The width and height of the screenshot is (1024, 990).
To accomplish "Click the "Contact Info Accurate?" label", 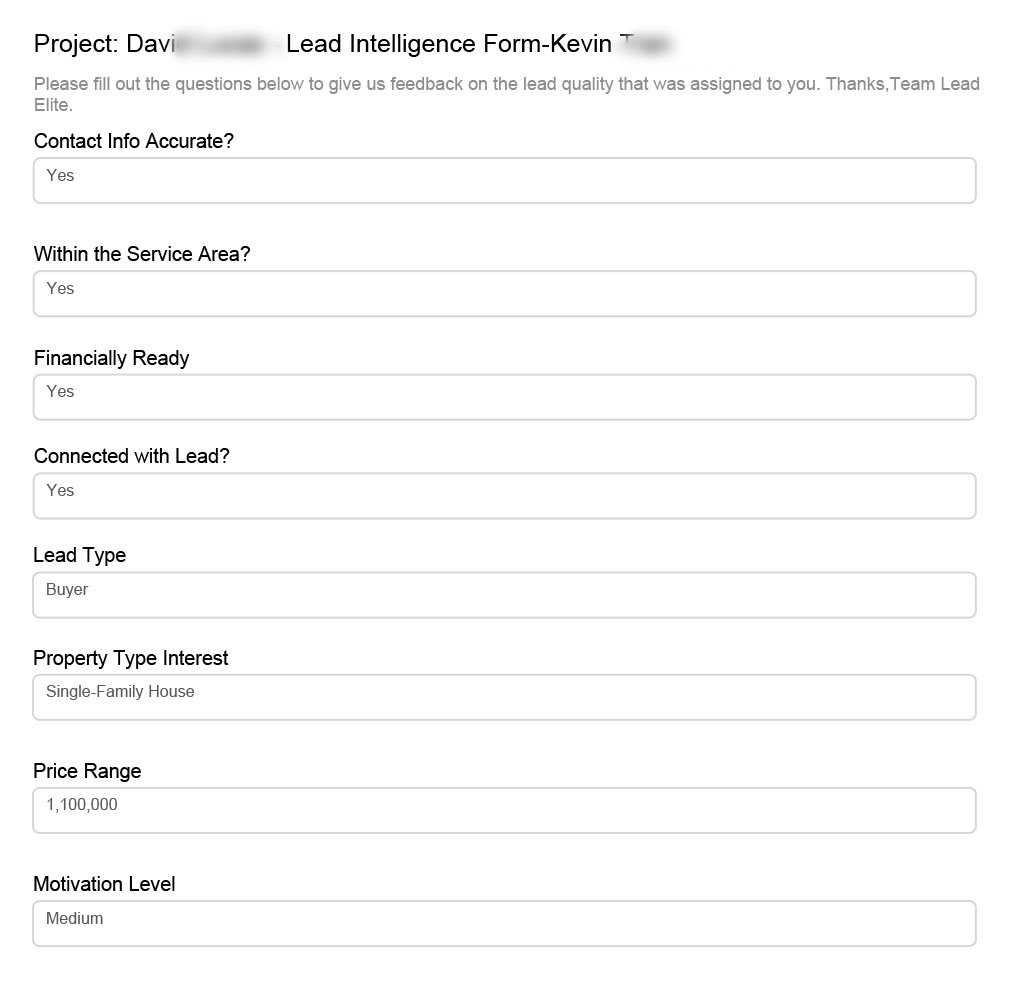I will (133, 141).
